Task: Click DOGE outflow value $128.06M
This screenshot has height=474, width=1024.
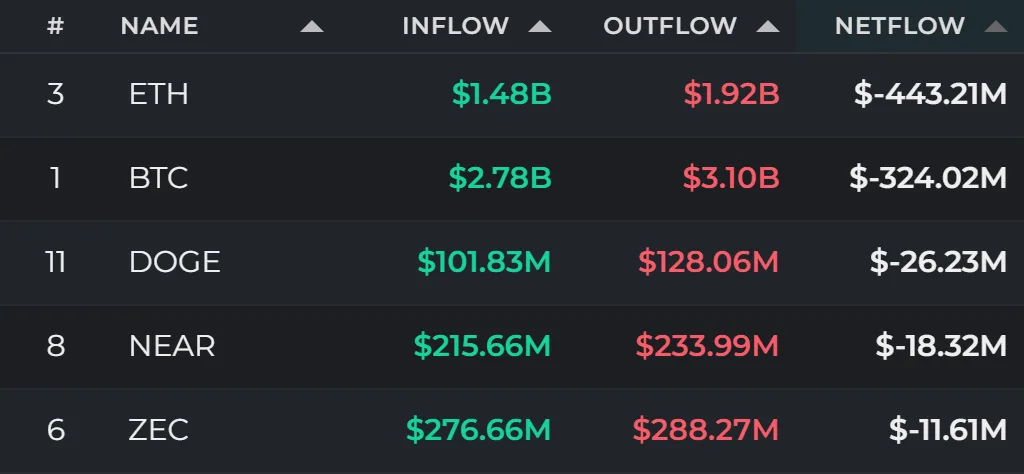Action: coord(709,262)
